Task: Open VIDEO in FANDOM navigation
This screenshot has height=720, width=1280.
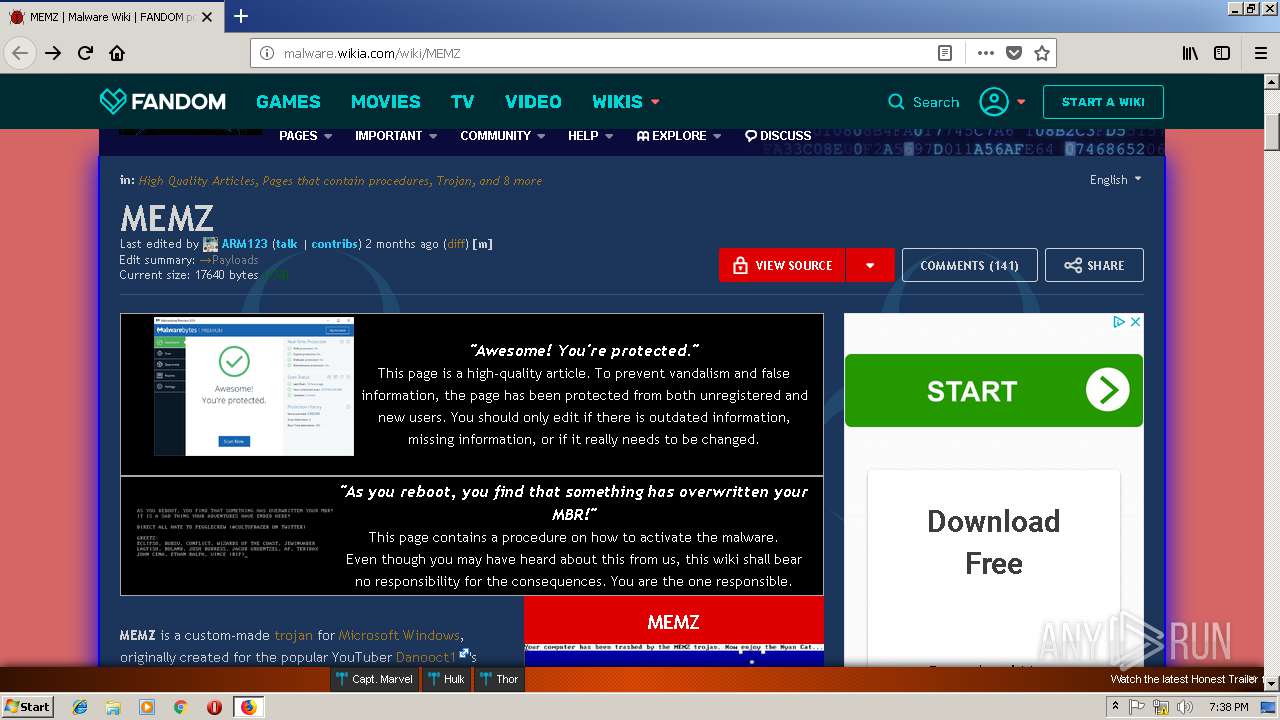Action: (533, 101)
